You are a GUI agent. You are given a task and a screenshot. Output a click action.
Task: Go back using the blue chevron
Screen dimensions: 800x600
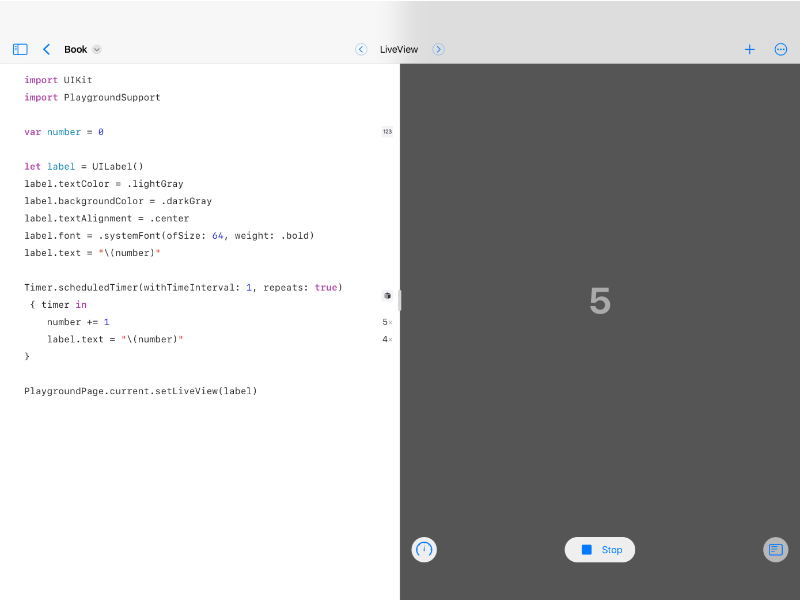[46, 49]
